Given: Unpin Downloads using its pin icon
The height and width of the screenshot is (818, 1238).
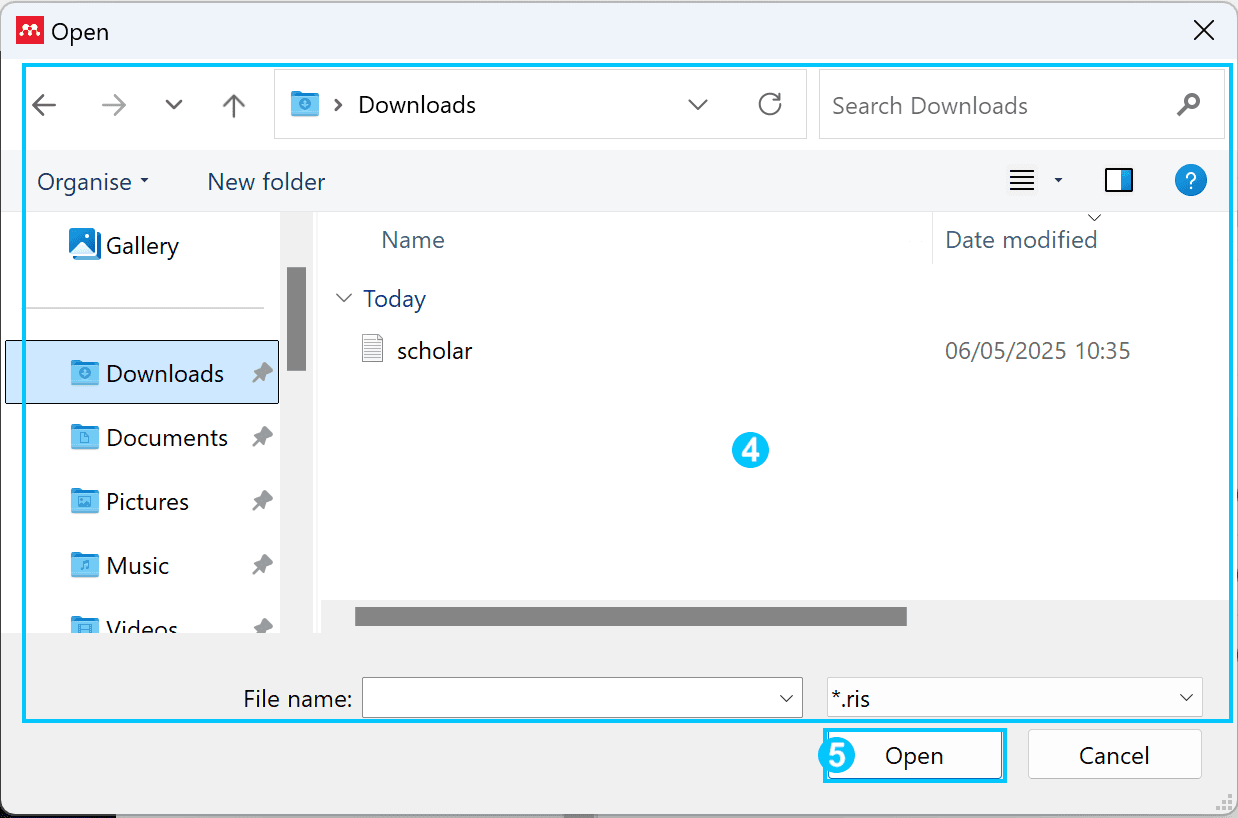Looking at the screenshot, I should coord(262,373).
